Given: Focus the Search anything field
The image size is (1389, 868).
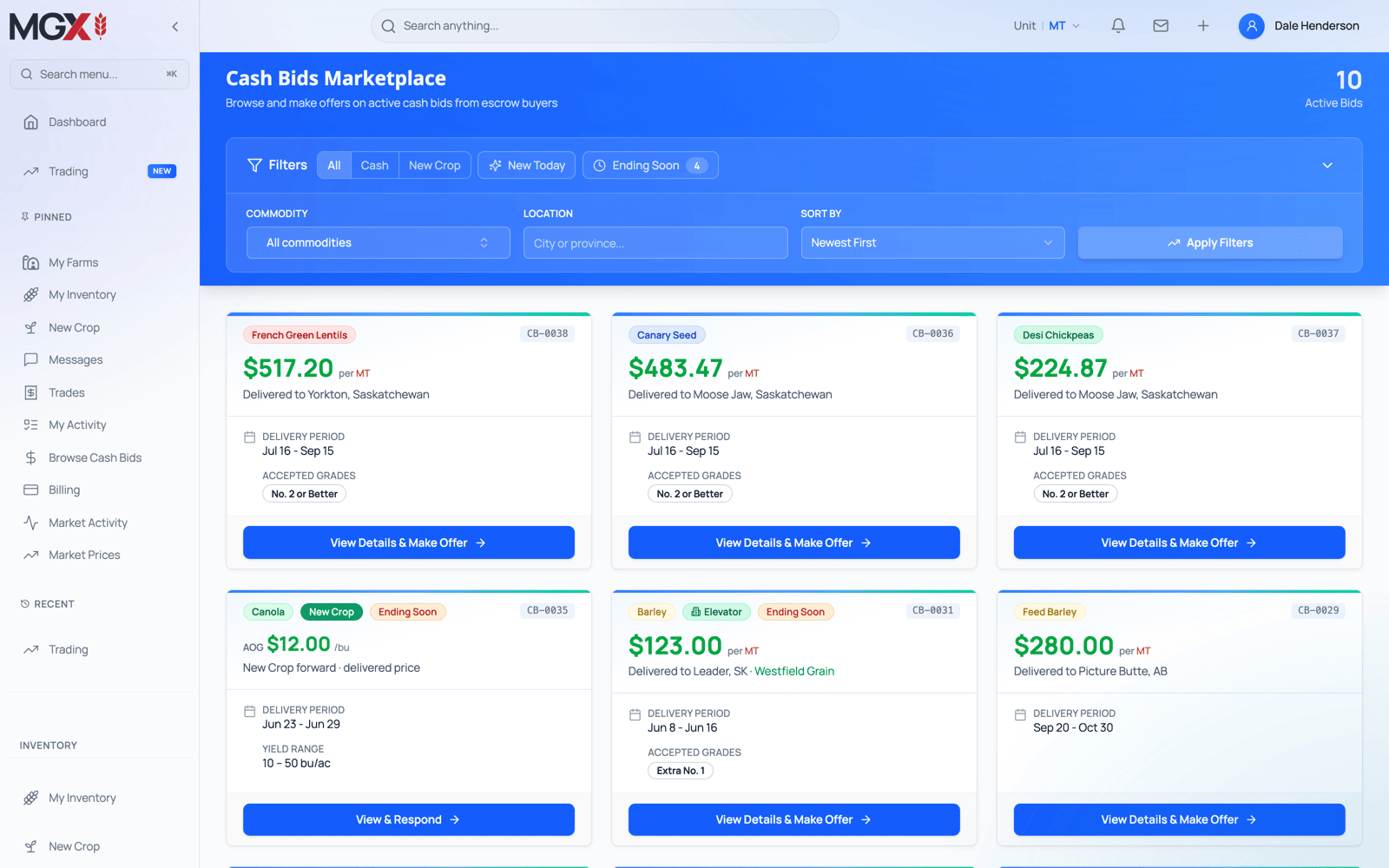Looking at the screenshot, I should pos(605,26).
